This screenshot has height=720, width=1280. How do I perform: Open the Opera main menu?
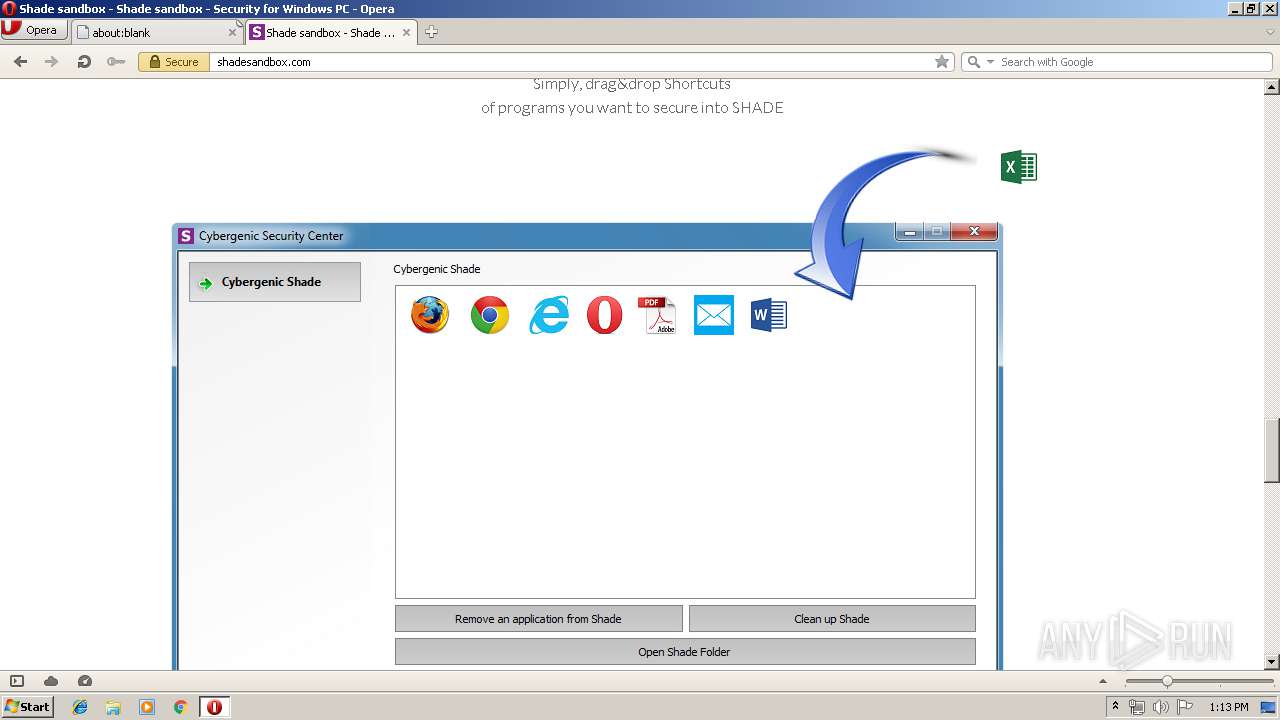(x=33, y=30)
